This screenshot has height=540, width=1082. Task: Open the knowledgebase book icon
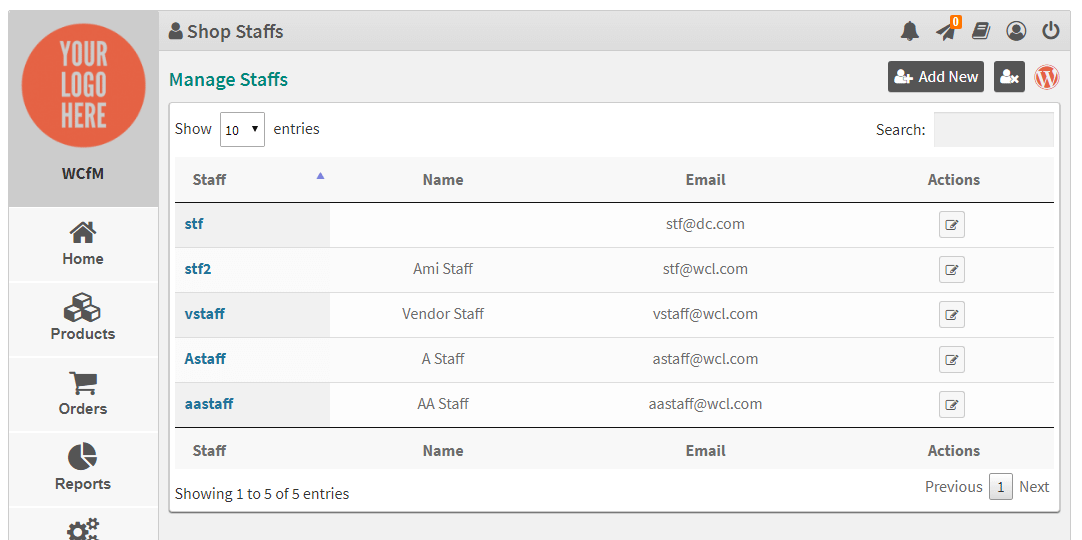[x=981, y=31]
